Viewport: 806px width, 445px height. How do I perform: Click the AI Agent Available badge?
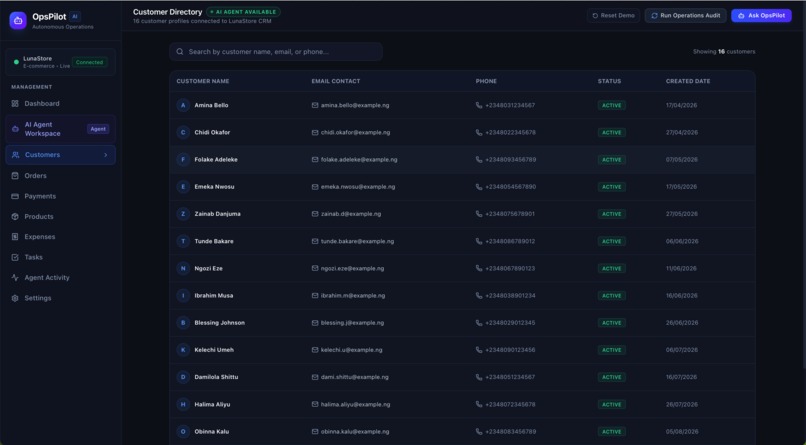(x=243, y=12)
